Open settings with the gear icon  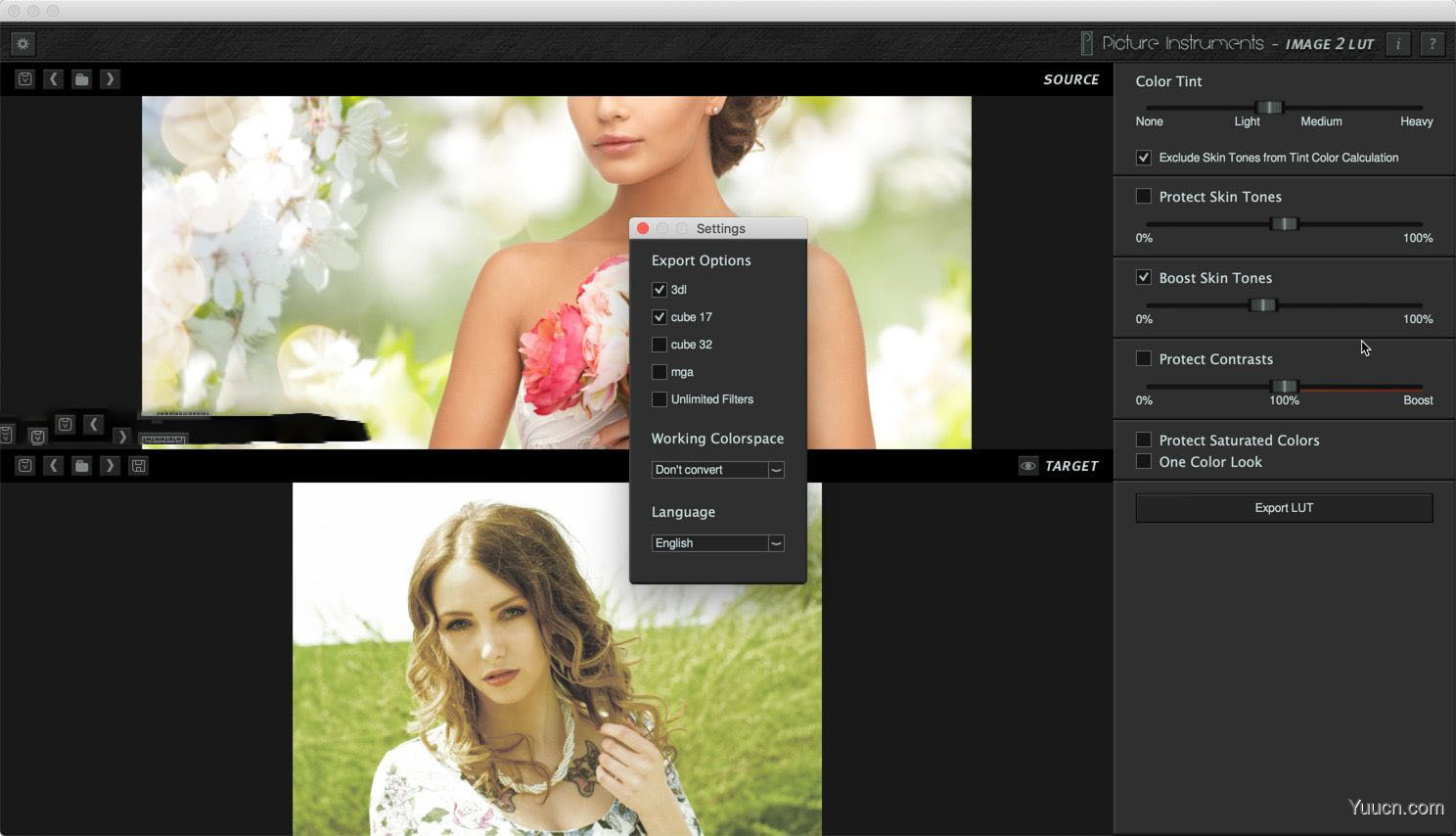pos(23,44)
